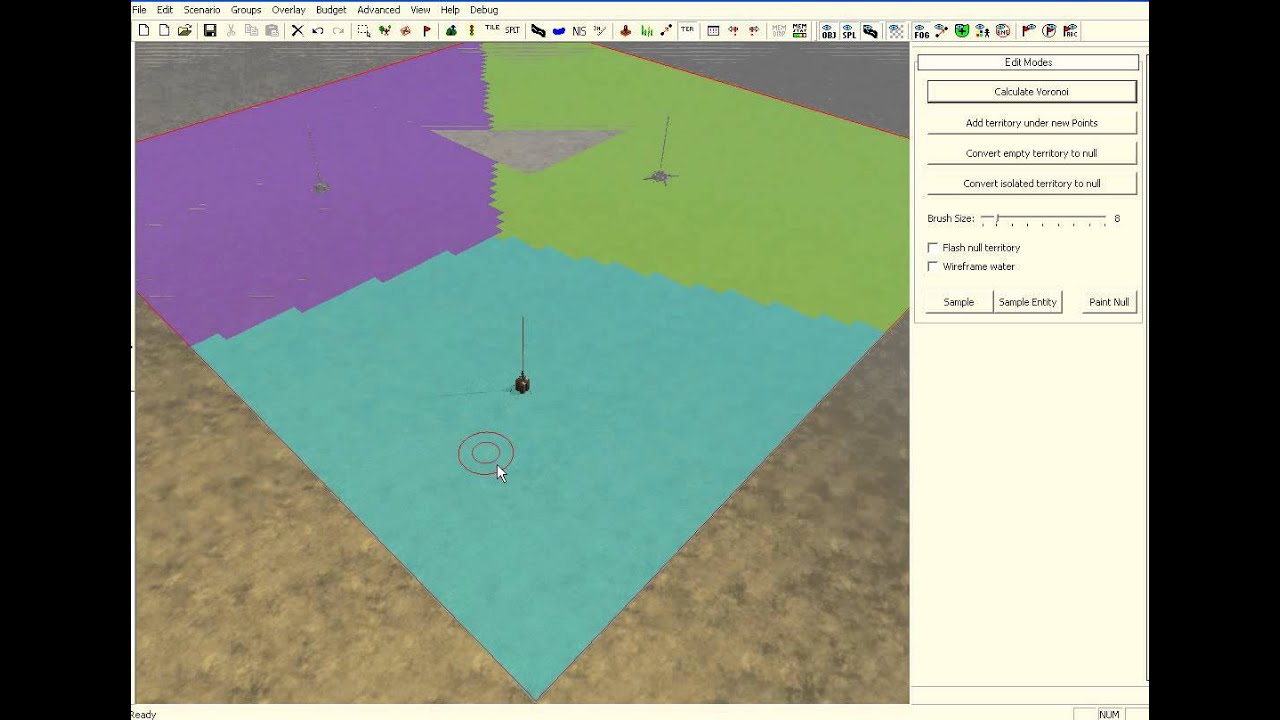Image resolution: width=1280 pixels, height=720 pixels.
Task: Toggle checkerboard grid visibility eye icon
Action: click(896, 31)
